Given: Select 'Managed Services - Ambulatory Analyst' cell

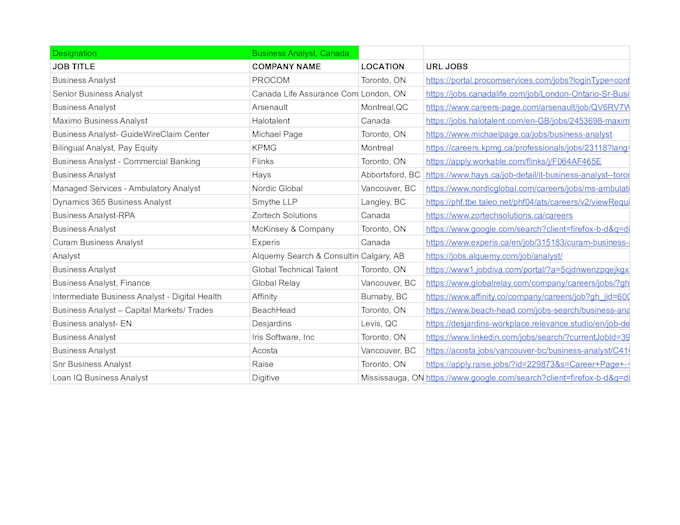Looking at the screenshot, I should (150, 188).
